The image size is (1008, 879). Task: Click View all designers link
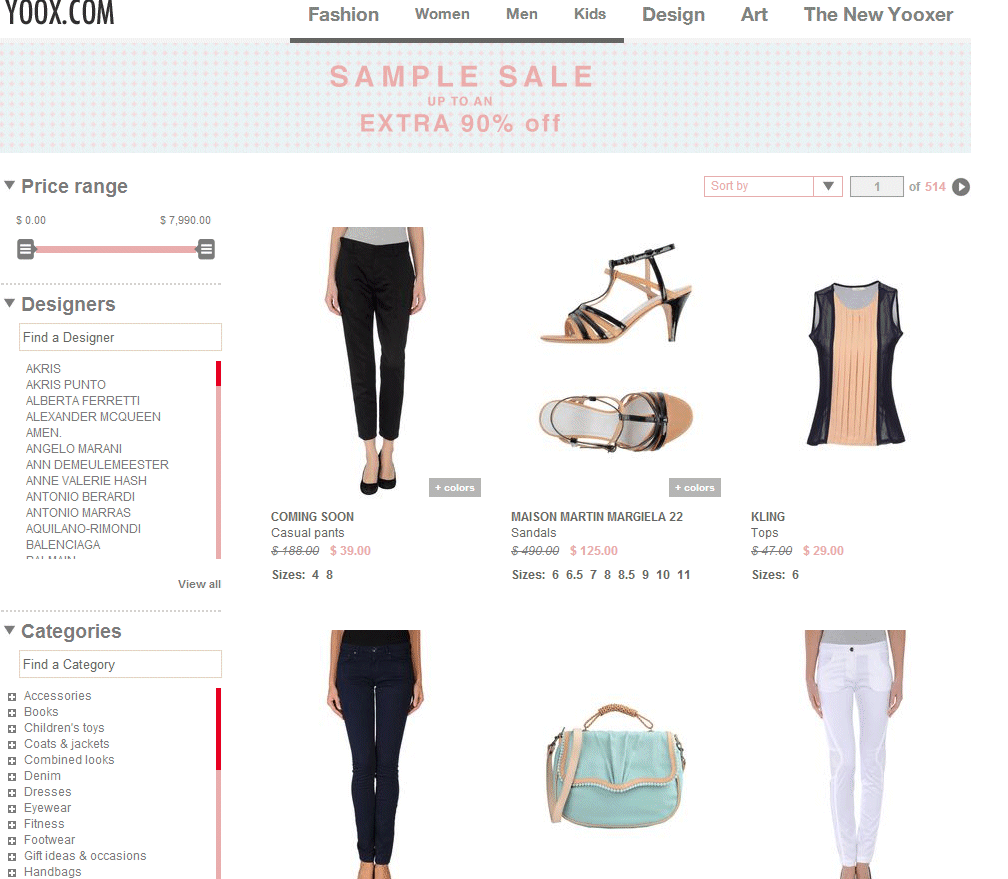[x=199, y=584]
